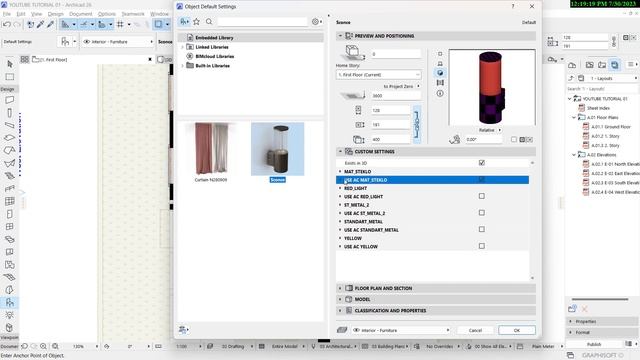Image resolution: width=640 pixels, height=360 pixels.
Task: Switch preview to 2D symbol view
Action: coord(440,53)
